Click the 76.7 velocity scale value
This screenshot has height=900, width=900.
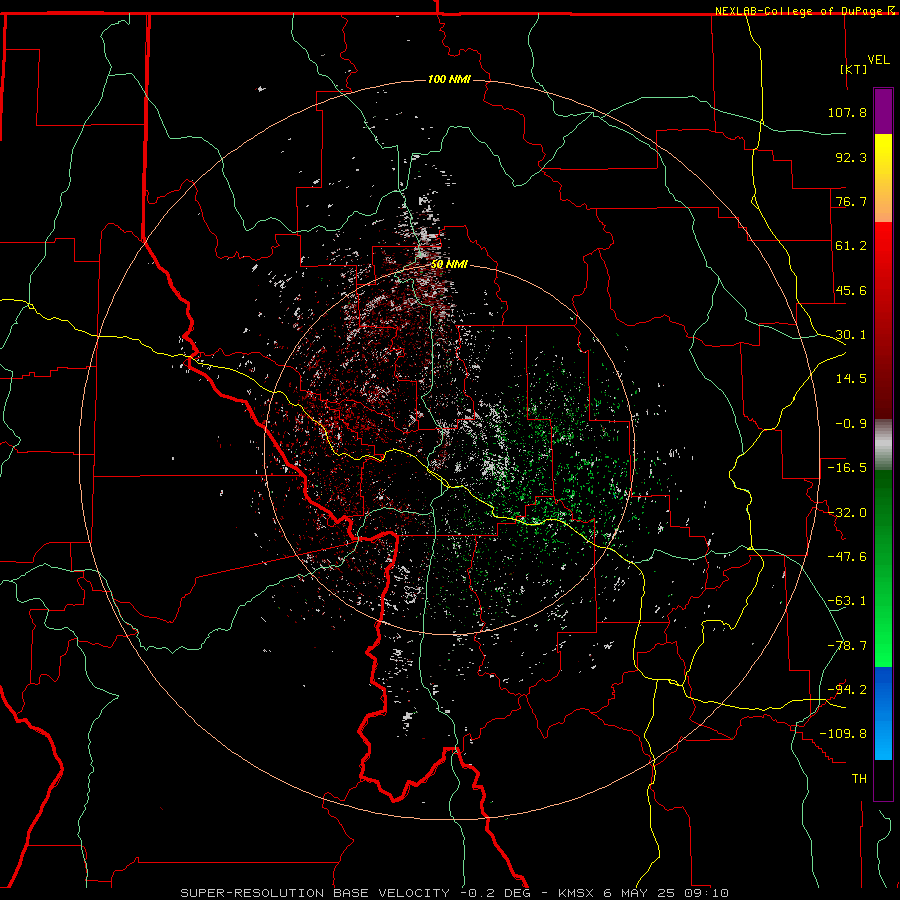click(851, 201)
